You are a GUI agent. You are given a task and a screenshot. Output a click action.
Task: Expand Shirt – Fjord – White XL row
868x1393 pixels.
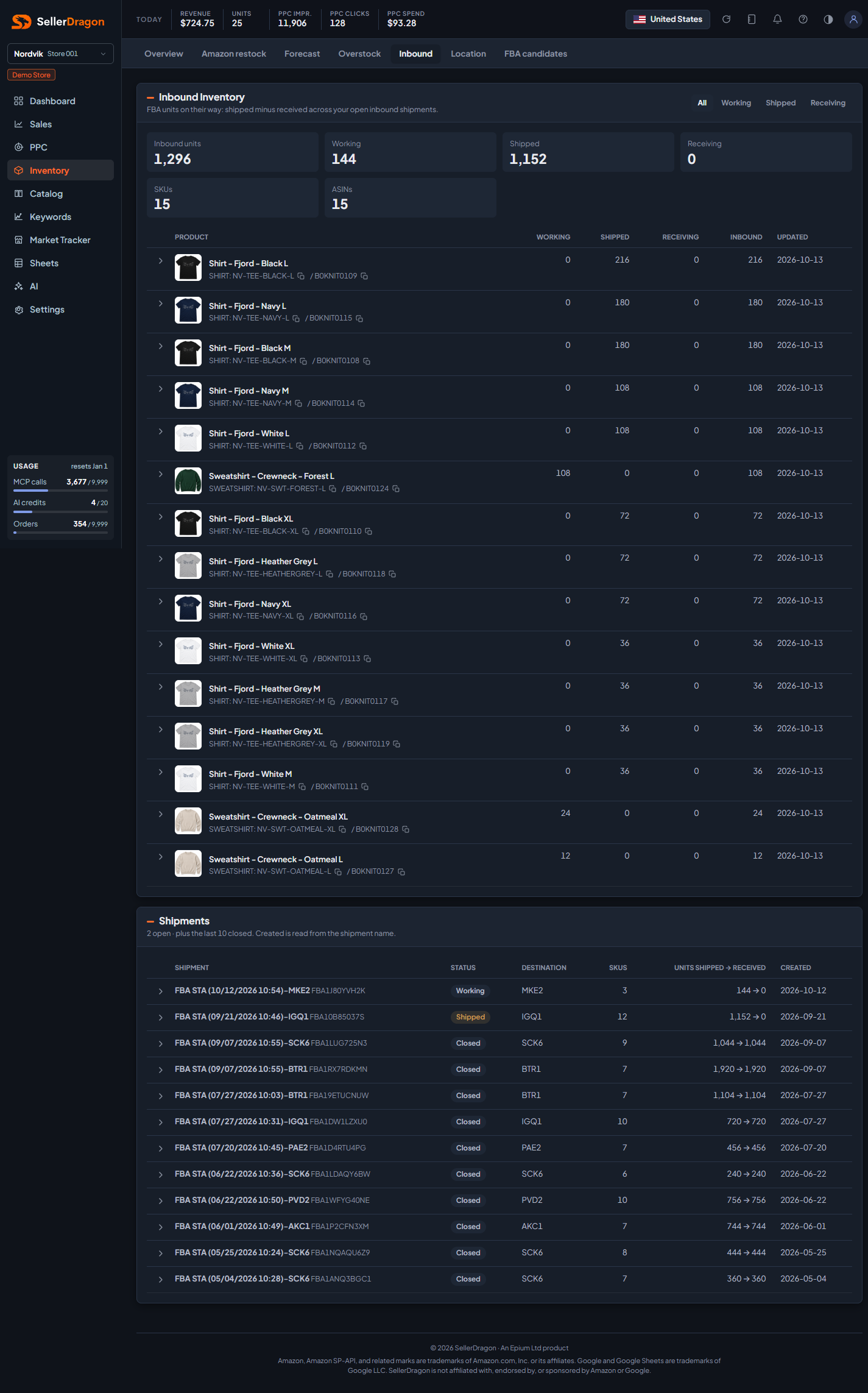(161, 644)
